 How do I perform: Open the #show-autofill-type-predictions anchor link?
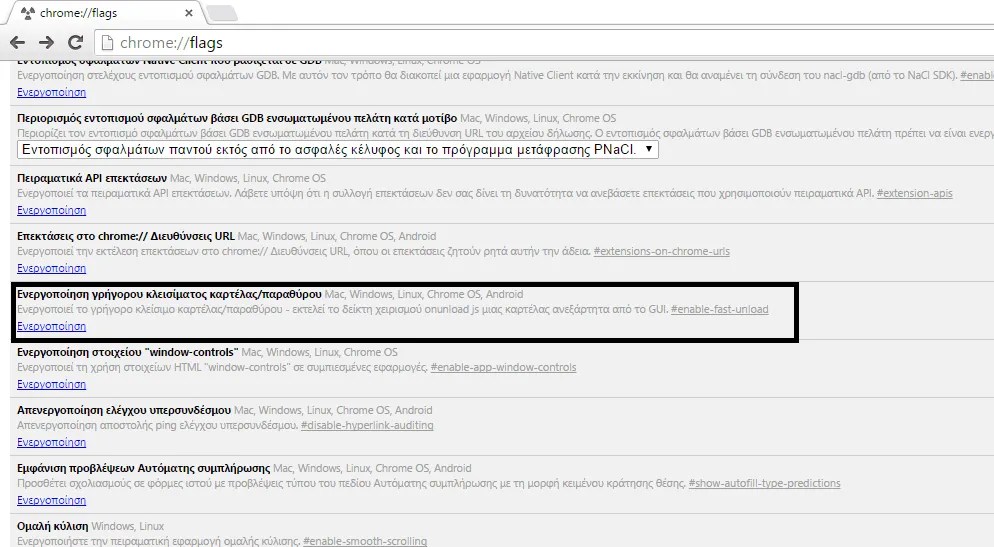(x=764, y=483)
